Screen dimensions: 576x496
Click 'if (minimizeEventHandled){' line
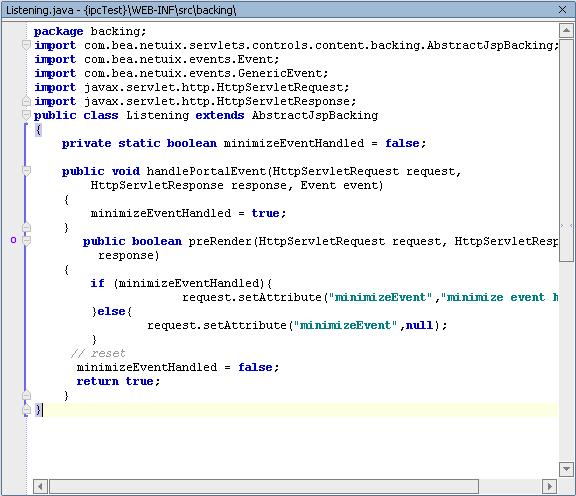(181, 283)
